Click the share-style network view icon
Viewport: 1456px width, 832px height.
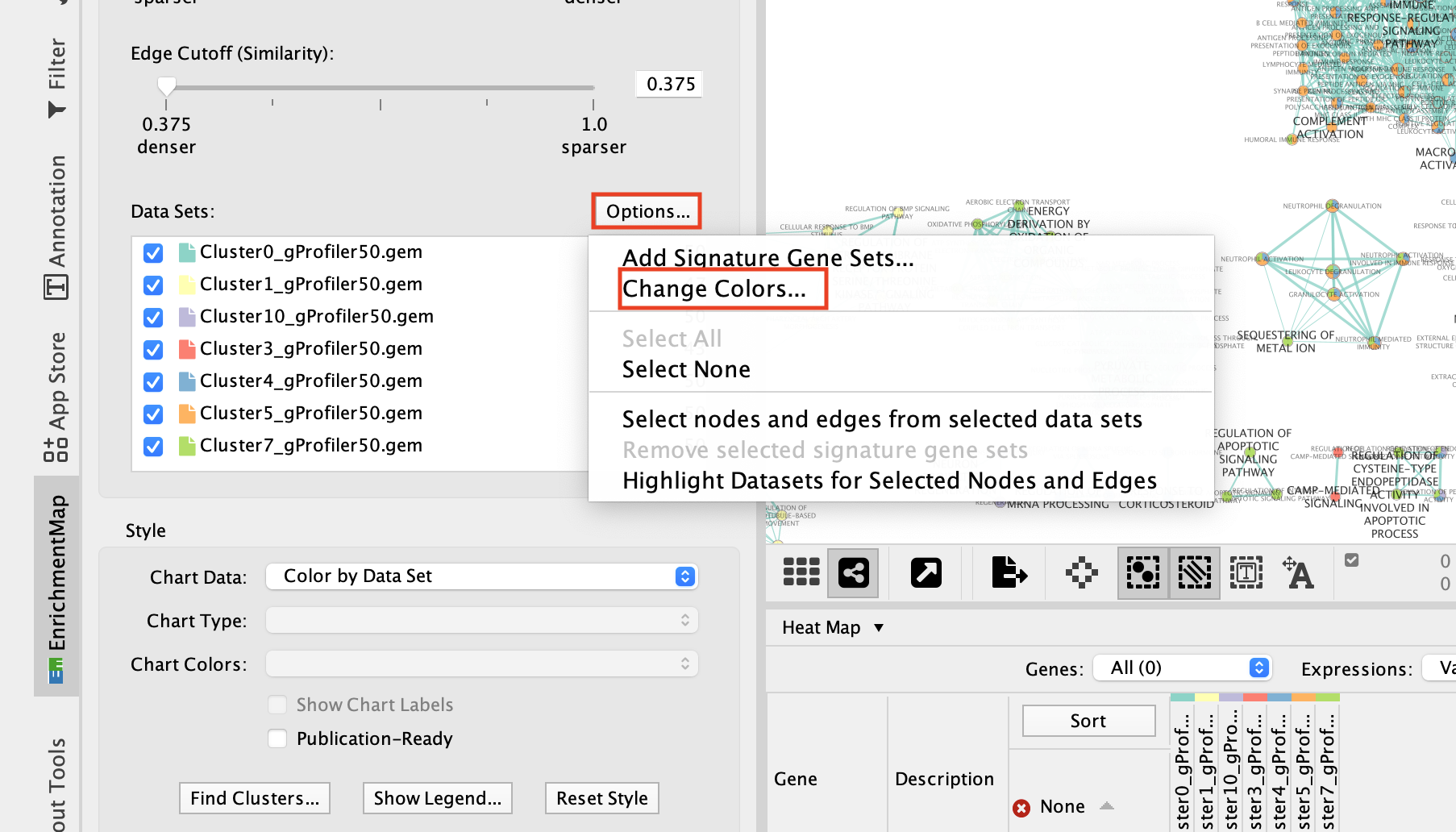[853, 572]
